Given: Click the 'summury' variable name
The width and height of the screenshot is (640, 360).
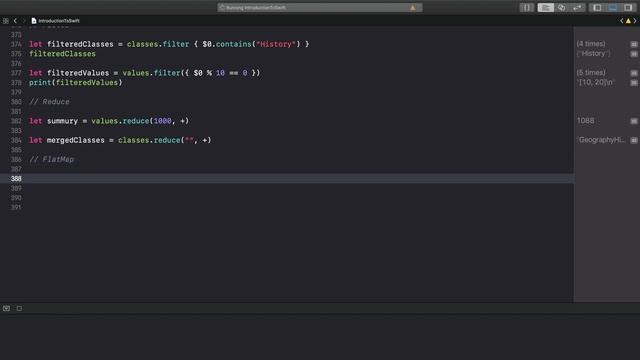Looking at the screenshot, I should tap(62, 121).
